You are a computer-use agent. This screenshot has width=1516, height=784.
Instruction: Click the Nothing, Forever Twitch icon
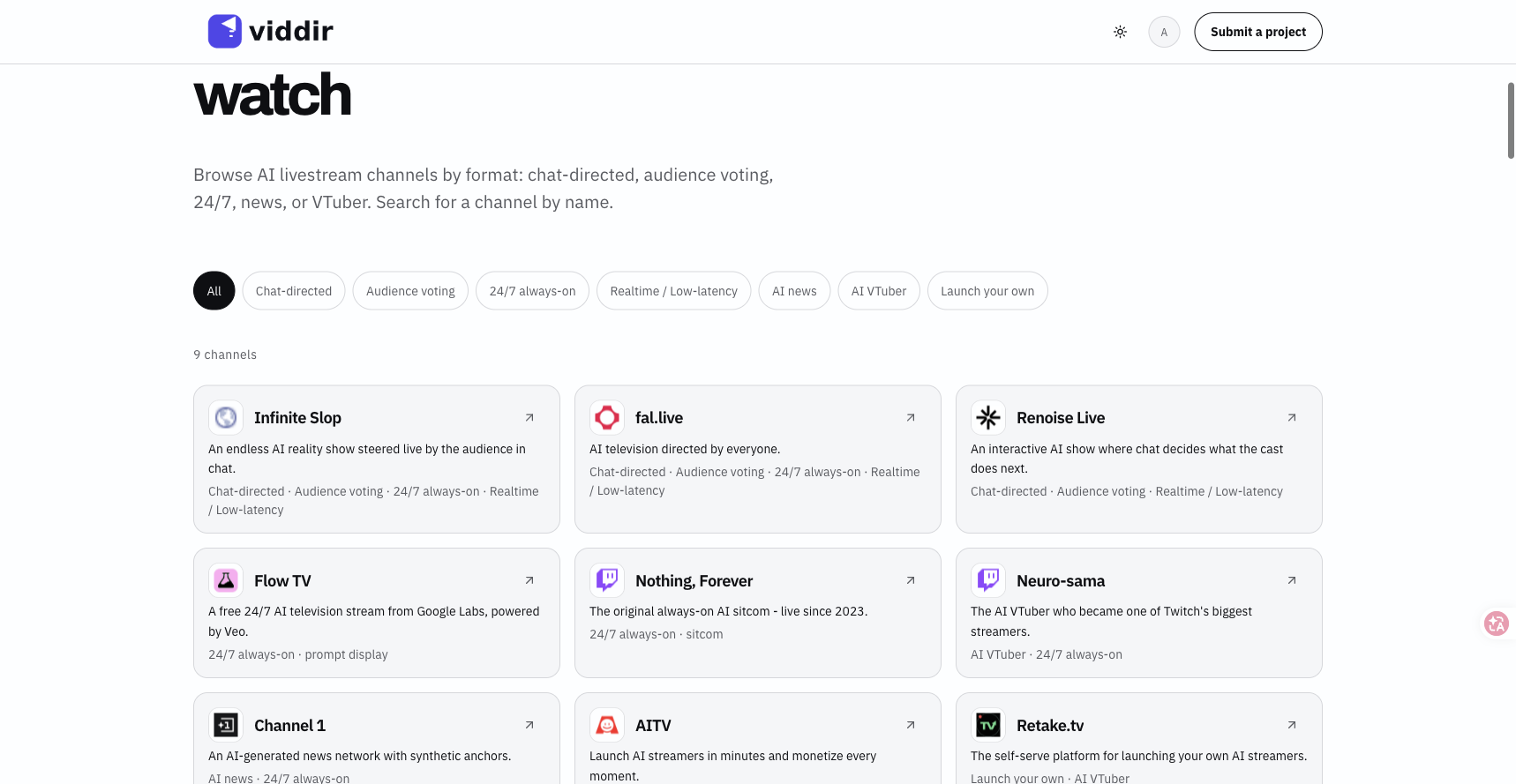point(607,580)
